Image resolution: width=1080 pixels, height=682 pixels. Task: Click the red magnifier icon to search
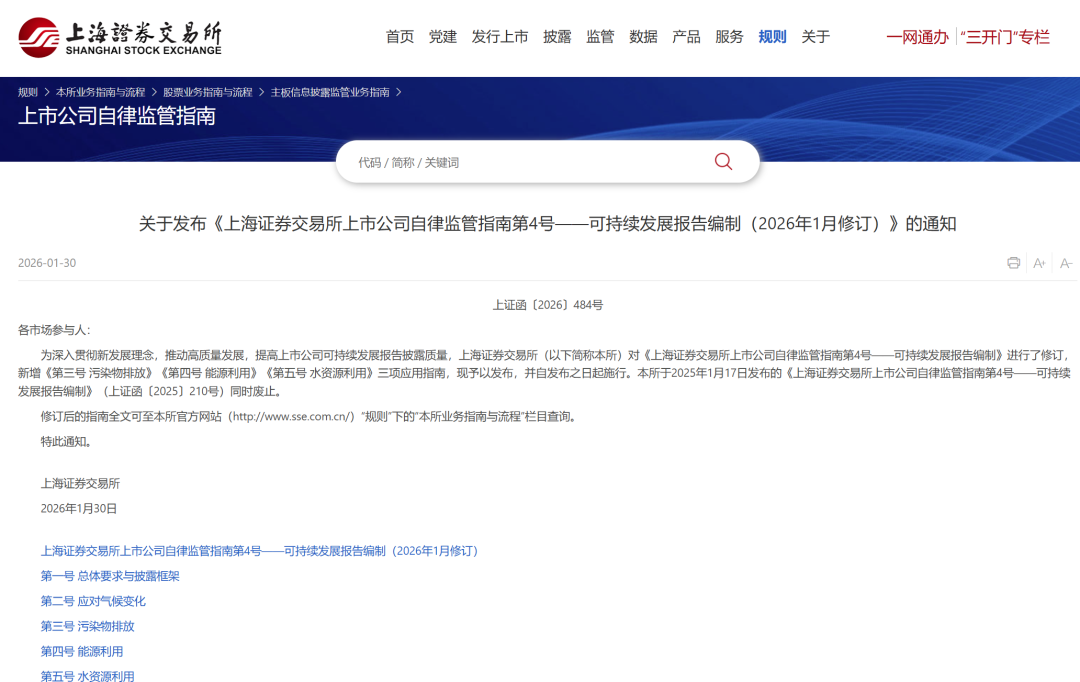click(x=722, y=161)
